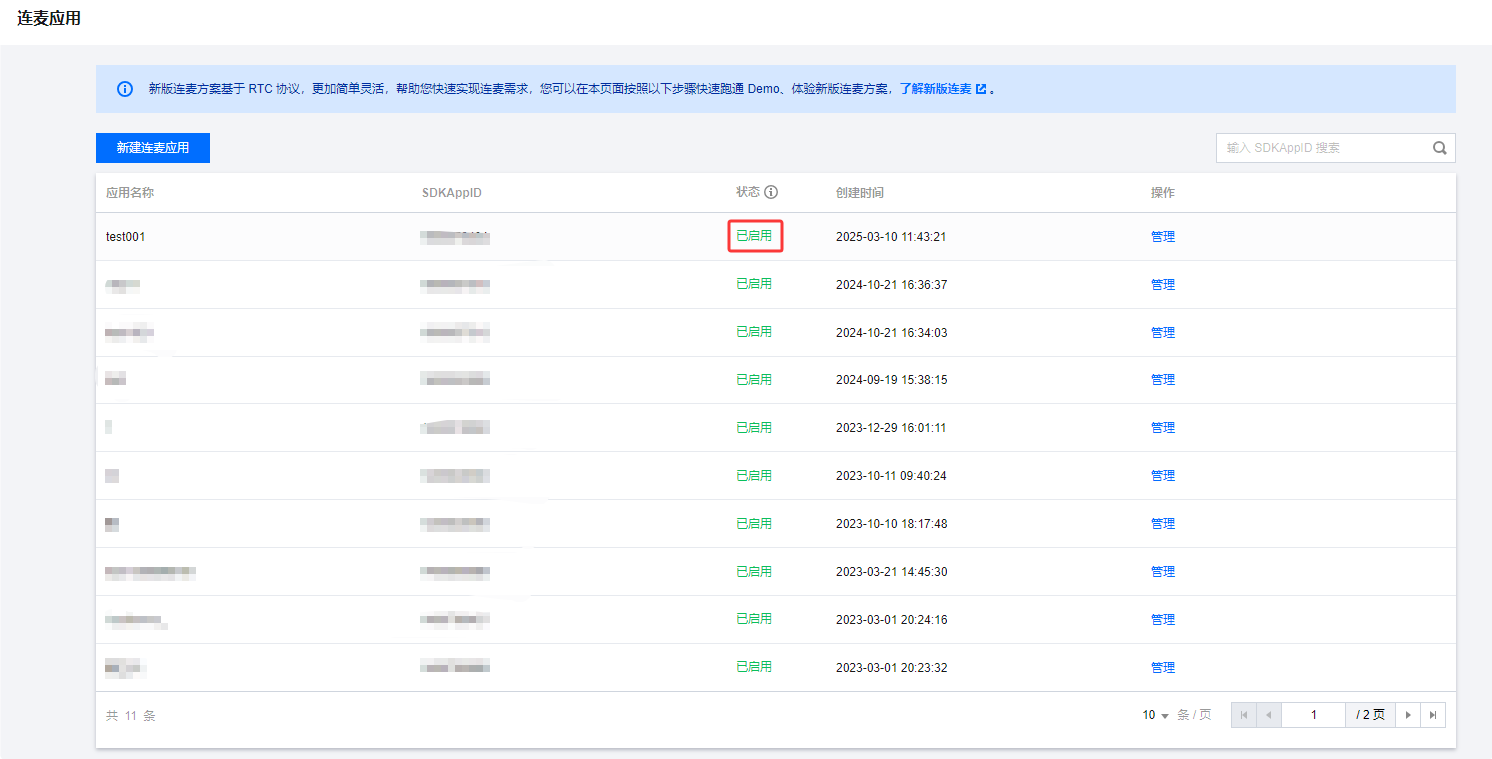This screenshot has height=759, width=1492.
Task: Go to the next page arrow
Action: (x=1408, y=715)
